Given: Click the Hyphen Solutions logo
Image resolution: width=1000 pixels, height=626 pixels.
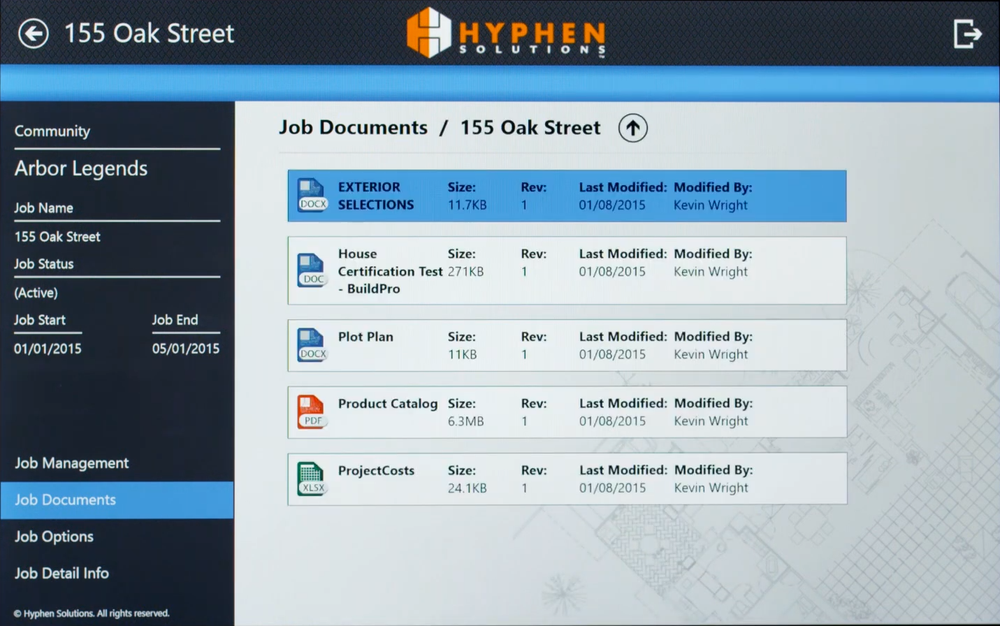Looking at the screenshot, I should click(506, 33).
